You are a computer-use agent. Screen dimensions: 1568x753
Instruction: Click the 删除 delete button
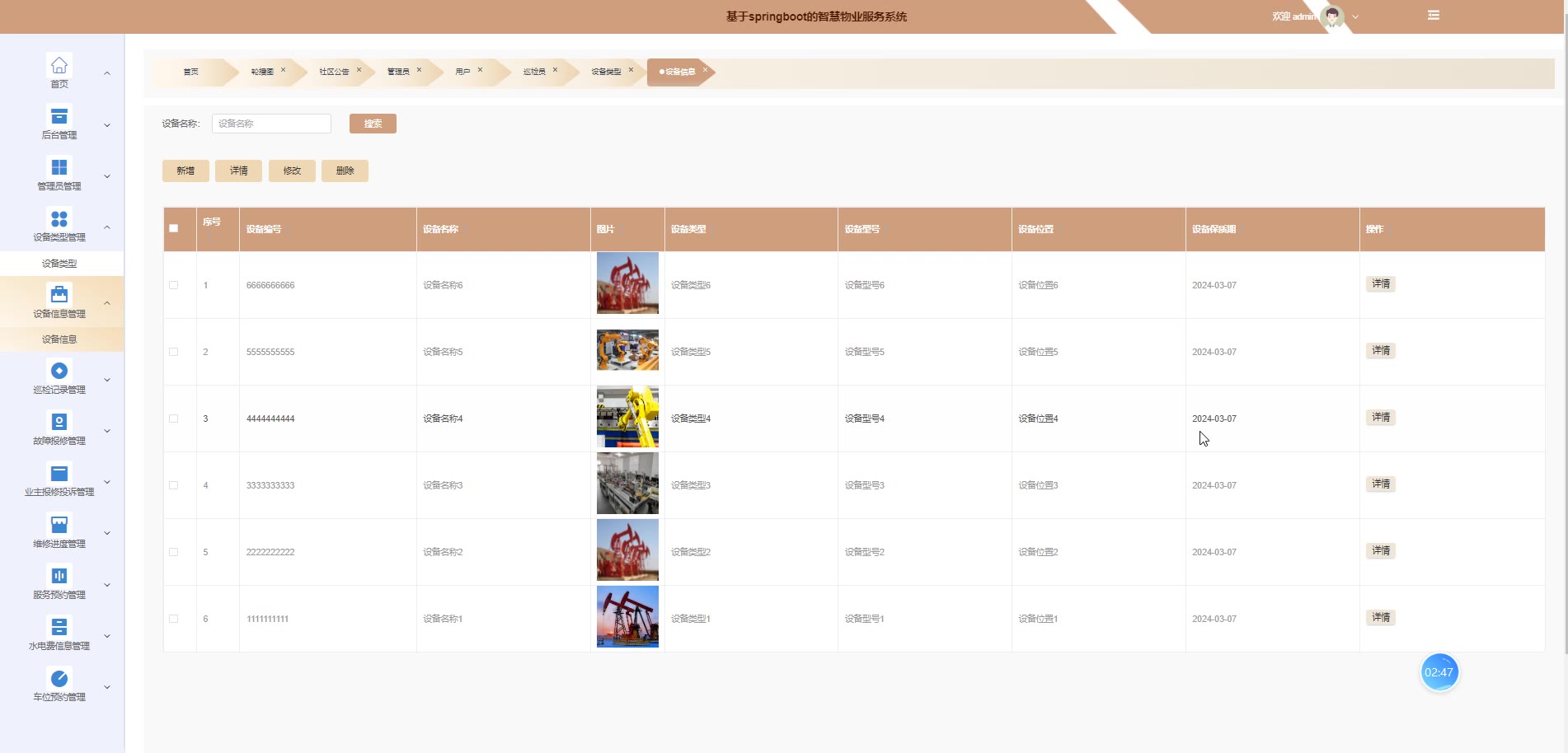[x=345, y=171]
